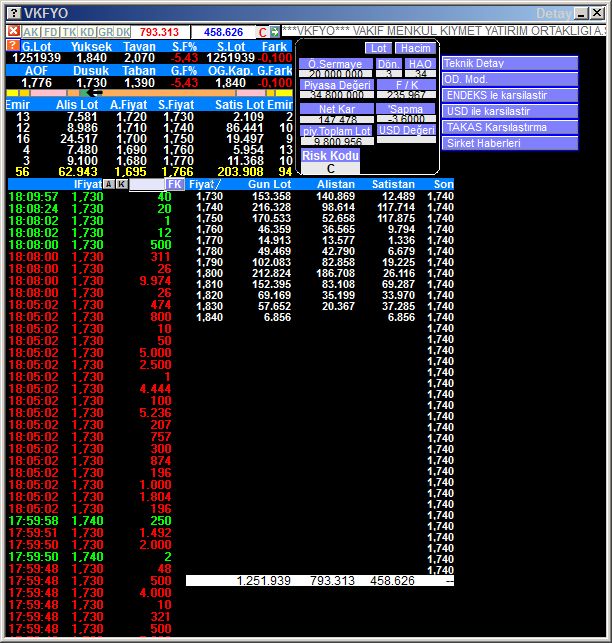This screenshot has height=643, width=612.
Task: Open the KD toolbar icon
Action: (87, 32)
